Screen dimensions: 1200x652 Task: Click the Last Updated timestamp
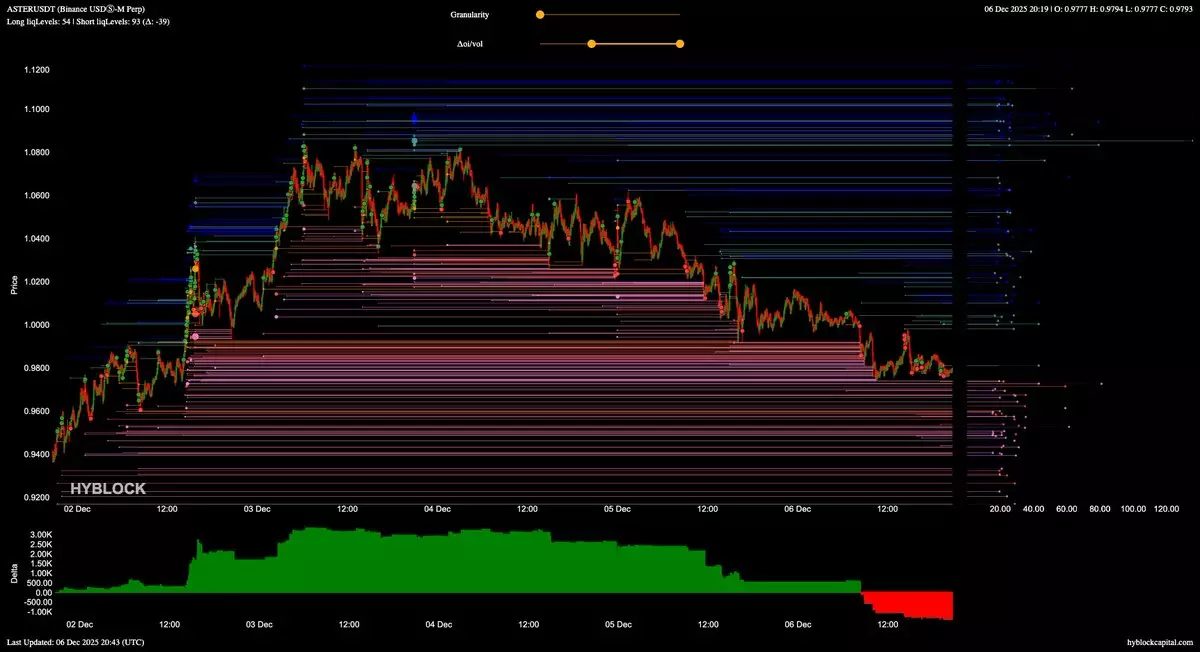75,641
